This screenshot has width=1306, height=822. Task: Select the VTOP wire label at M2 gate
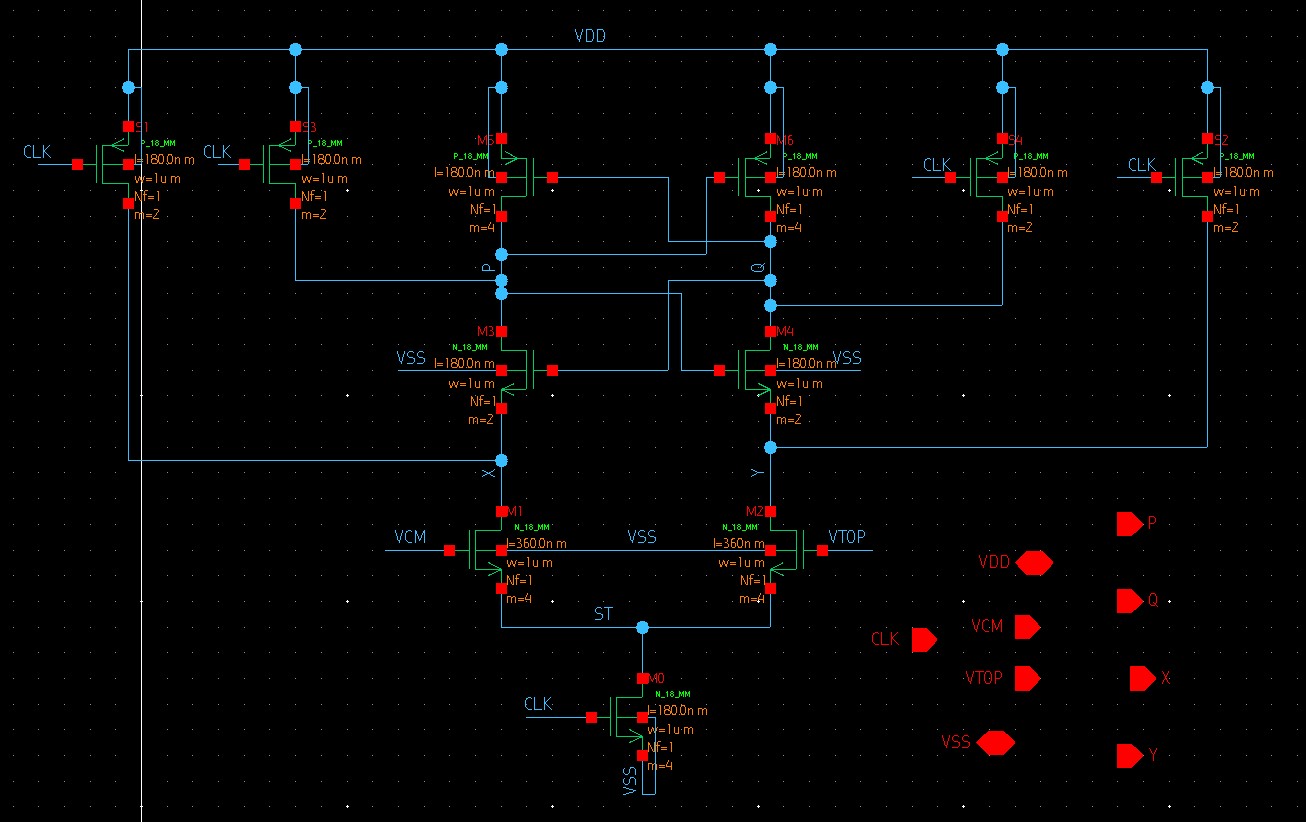coord(846,537)
